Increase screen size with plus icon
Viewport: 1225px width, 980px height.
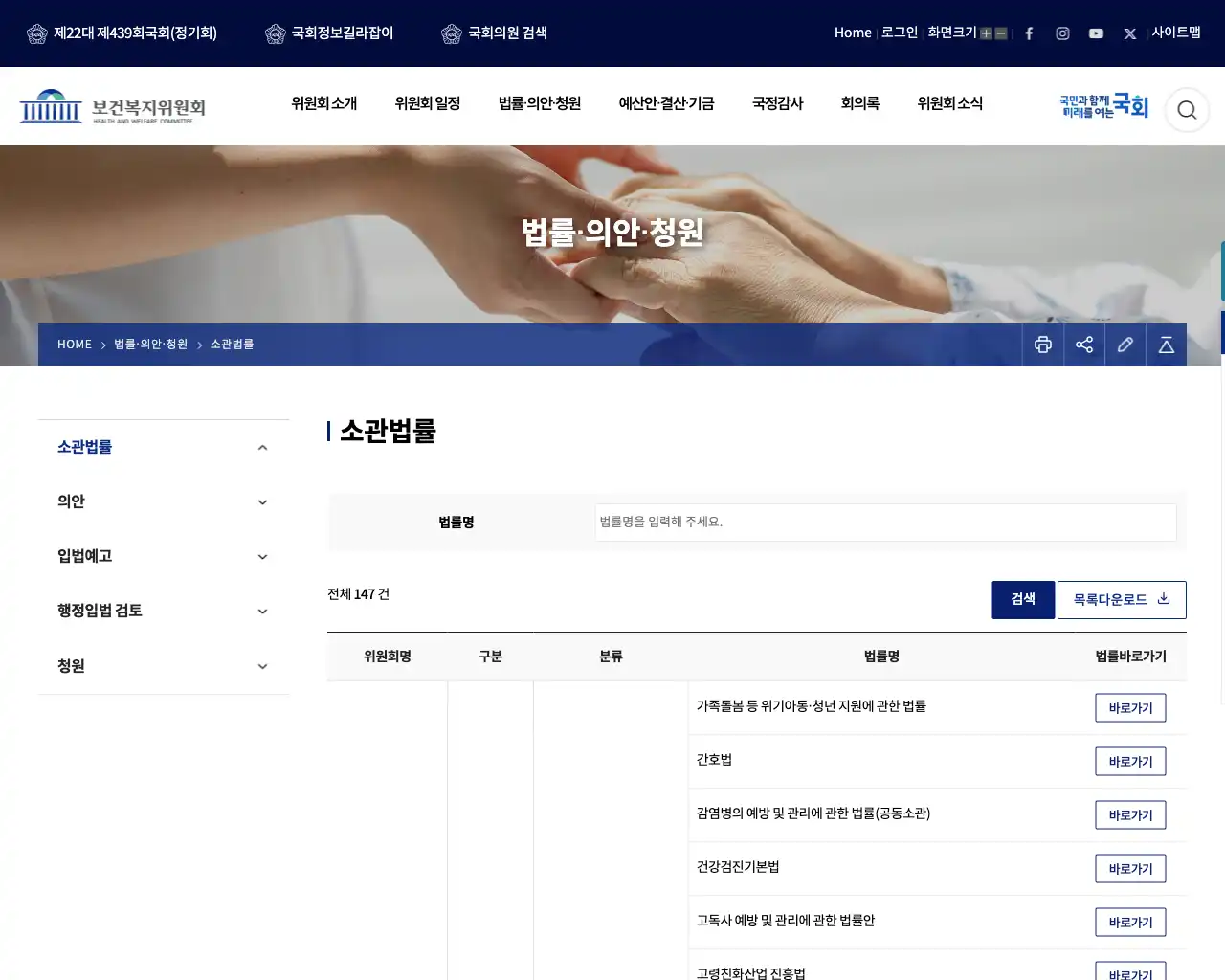tap(986, 33)
